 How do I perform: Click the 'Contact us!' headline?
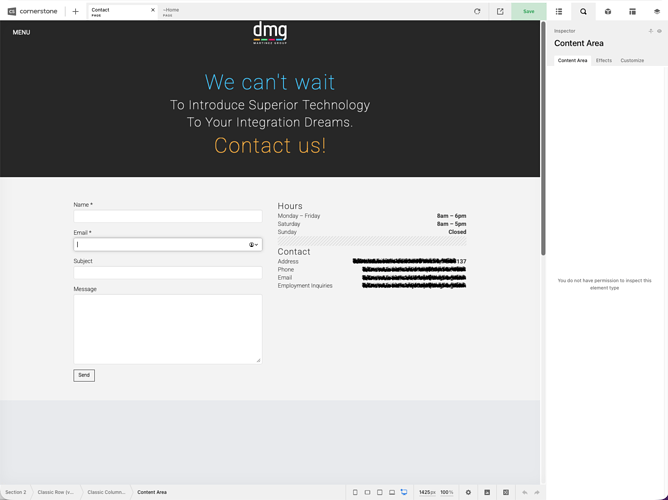(x=270, y=146)
